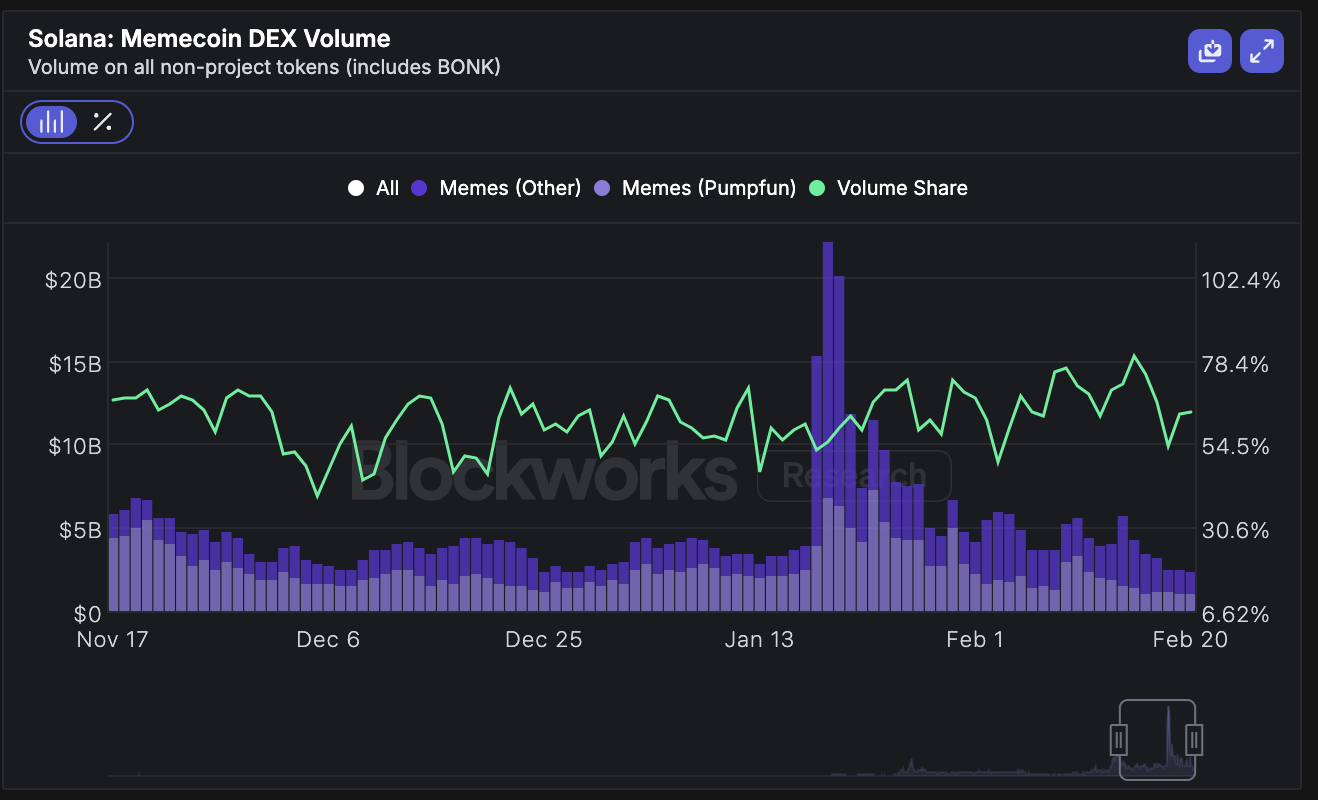
Task: Show the Memes (Pumpfun) series
Action: pyautogui.click(x=694, y=187)
